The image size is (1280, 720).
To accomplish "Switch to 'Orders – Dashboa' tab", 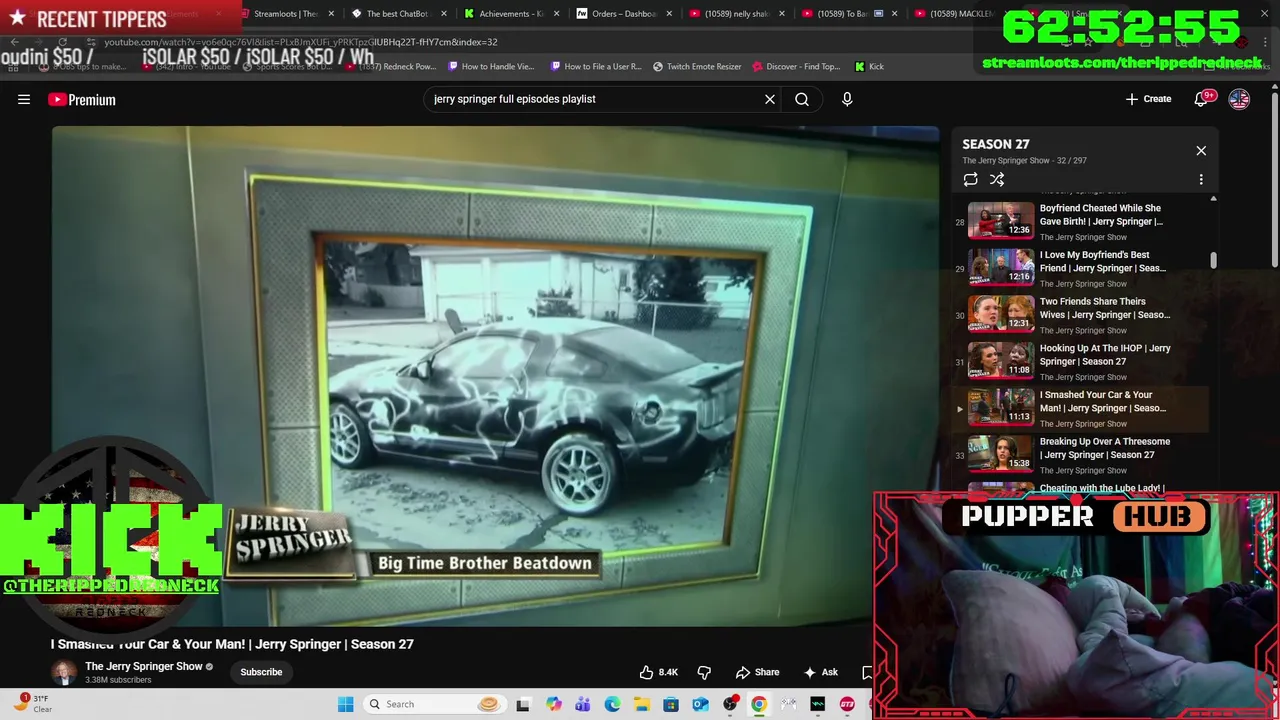I will click(623, 14).
